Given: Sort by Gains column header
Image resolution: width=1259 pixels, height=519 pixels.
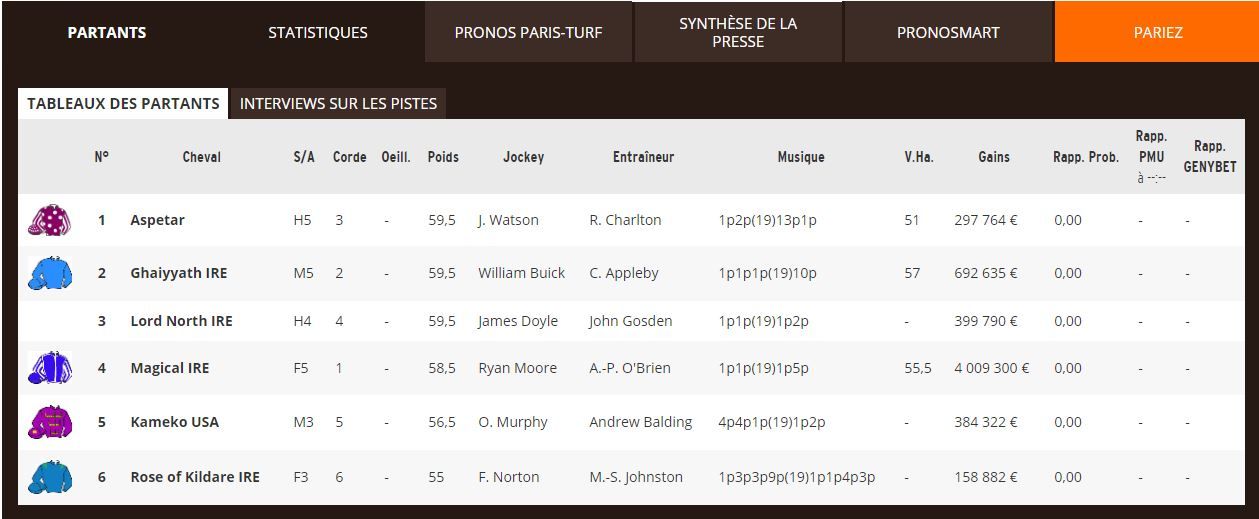Looking at the screenshot, I should [x=994, y=157].
